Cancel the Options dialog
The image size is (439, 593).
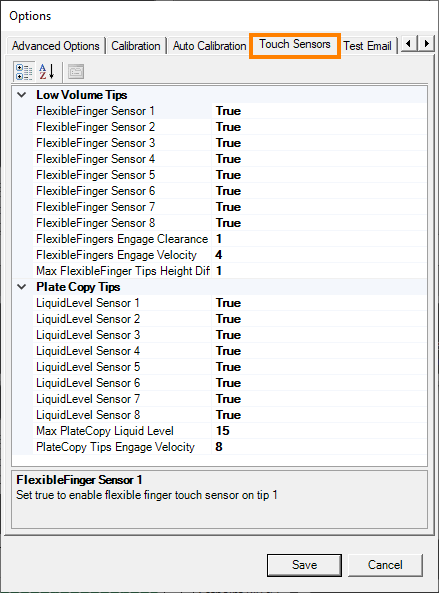[385, 565]
